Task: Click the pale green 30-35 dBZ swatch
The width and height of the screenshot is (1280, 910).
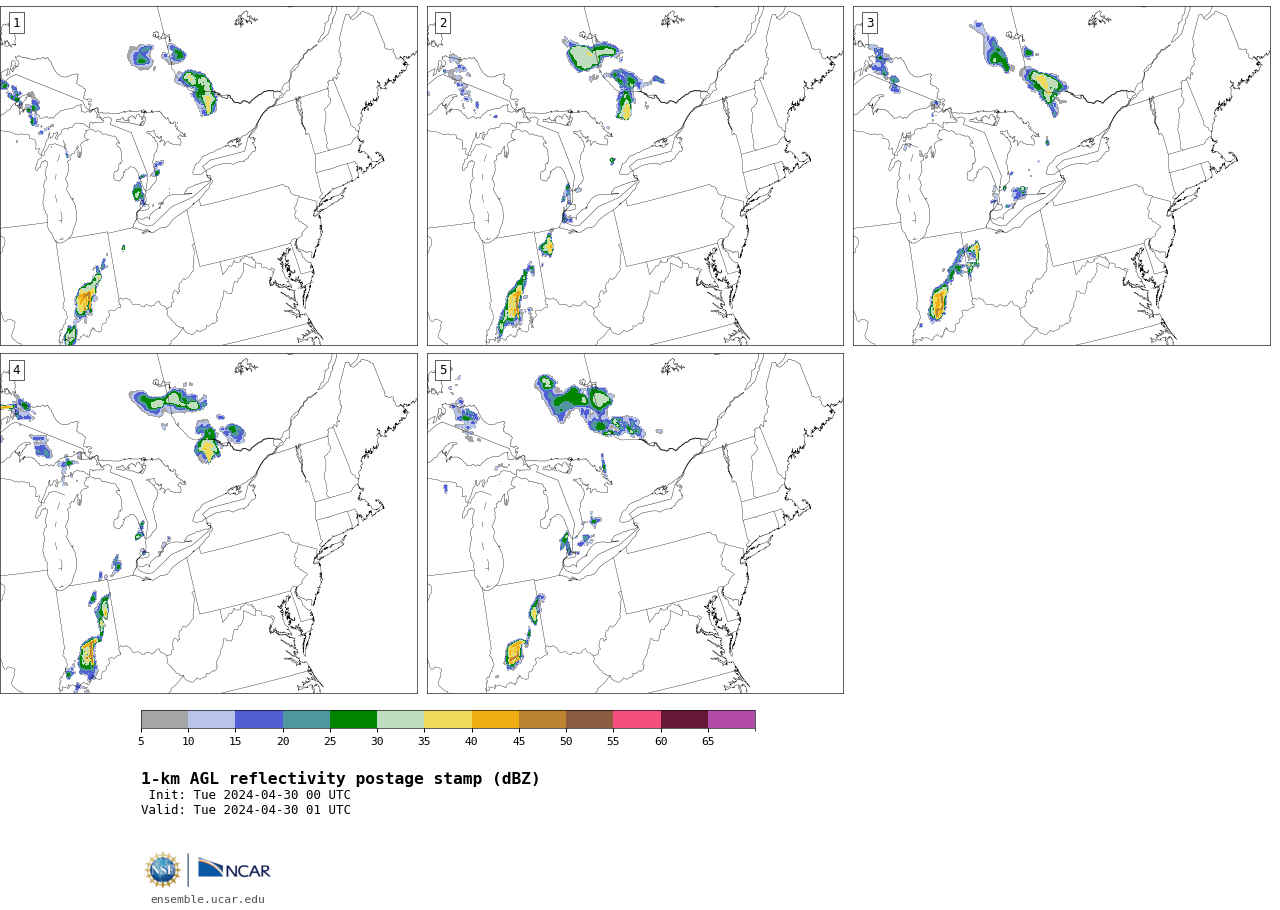Action: click(401, 720)
